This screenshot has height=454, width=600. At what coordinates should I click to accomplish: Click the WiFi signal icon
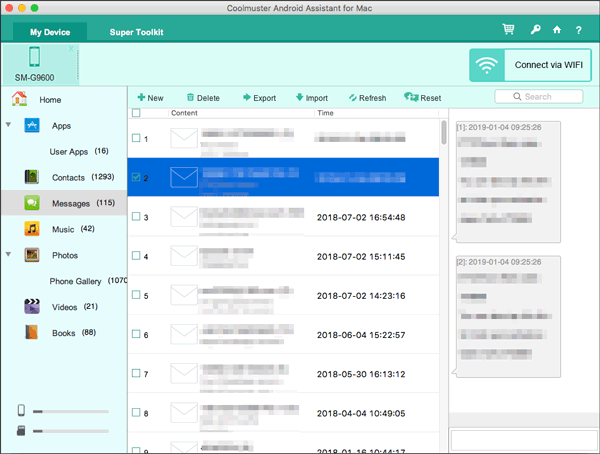coord(487,65)
